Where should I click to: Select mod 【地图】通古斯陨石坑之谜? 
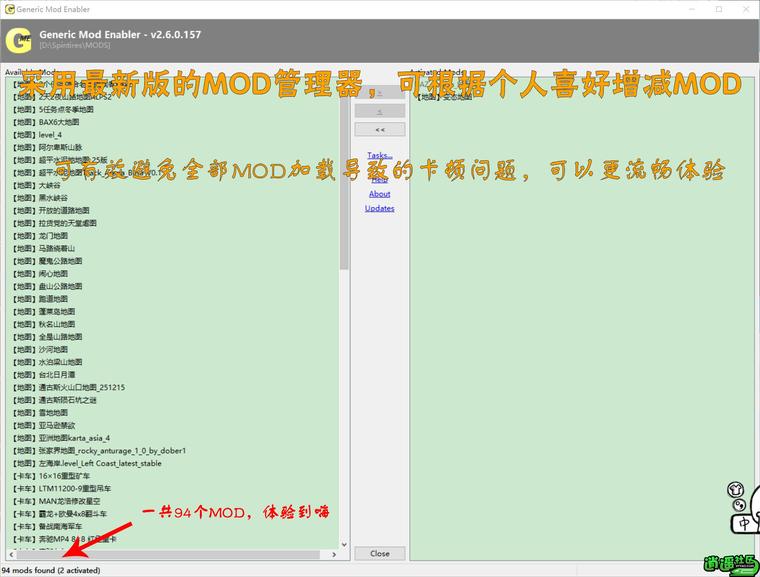(x=54, y=400)
